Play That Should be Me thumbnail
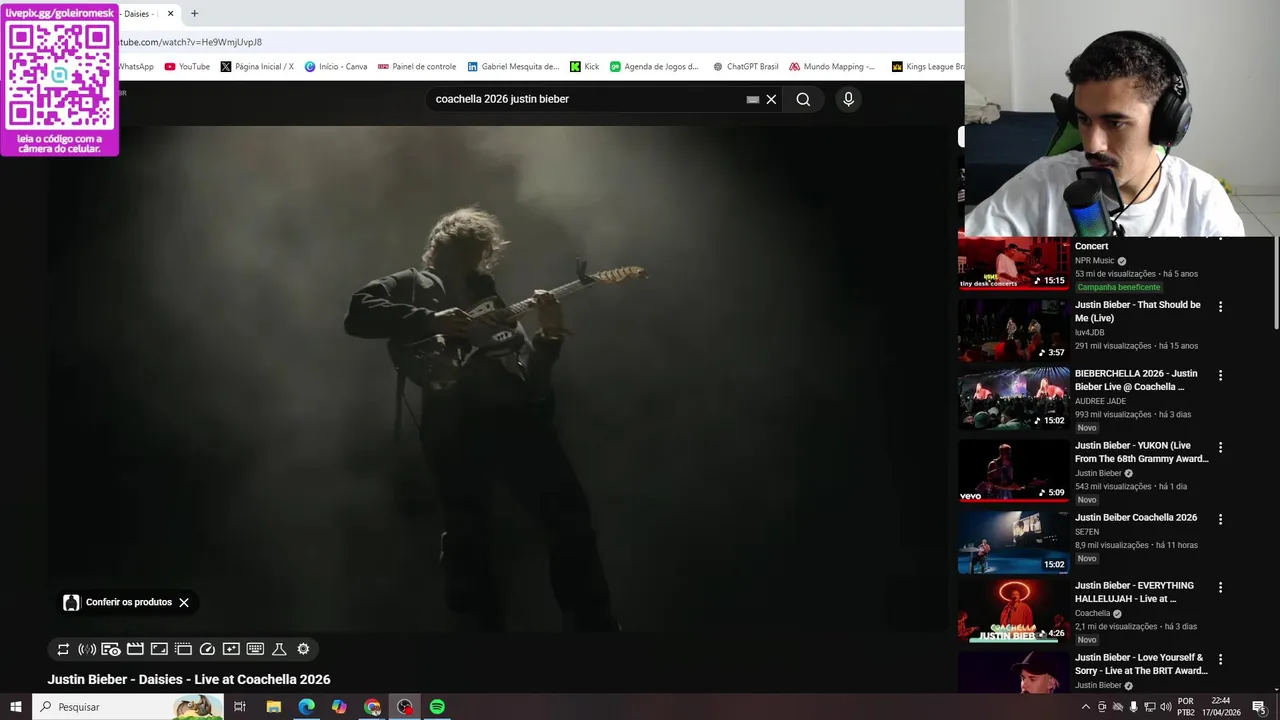This screenshot has height=720, width=1280. pyautogui.click(x=1013, y=329)
